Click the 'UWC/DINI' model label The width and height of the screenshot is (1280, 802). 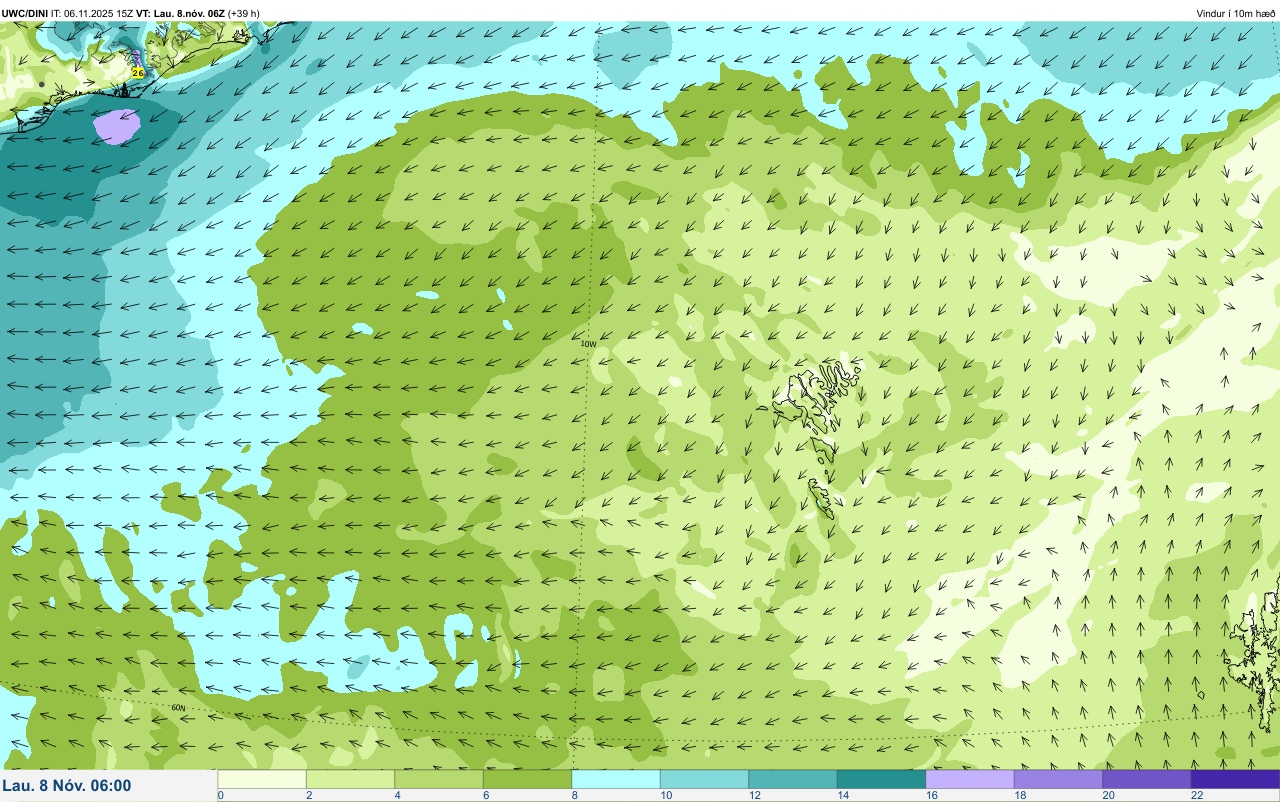coord(24,14)
